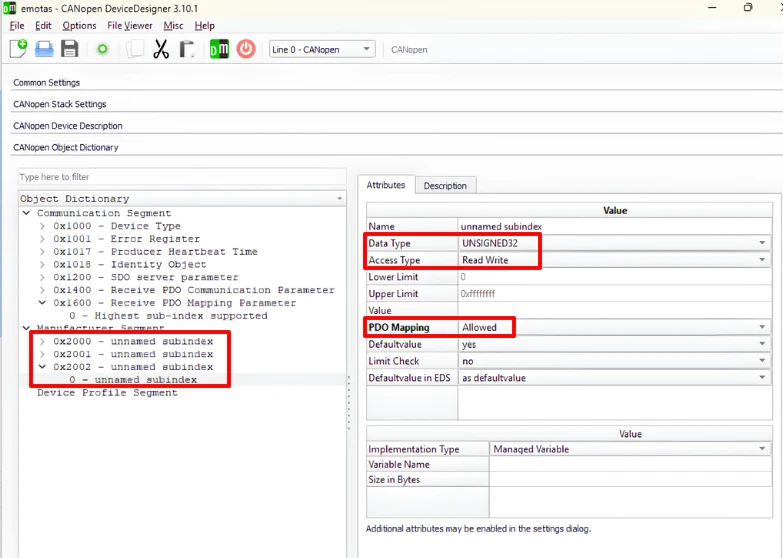This screenshot has height=558, width=783.
Task: Open the PDO Mapping Allowed dropdown
Action: [x=615, y=327]
